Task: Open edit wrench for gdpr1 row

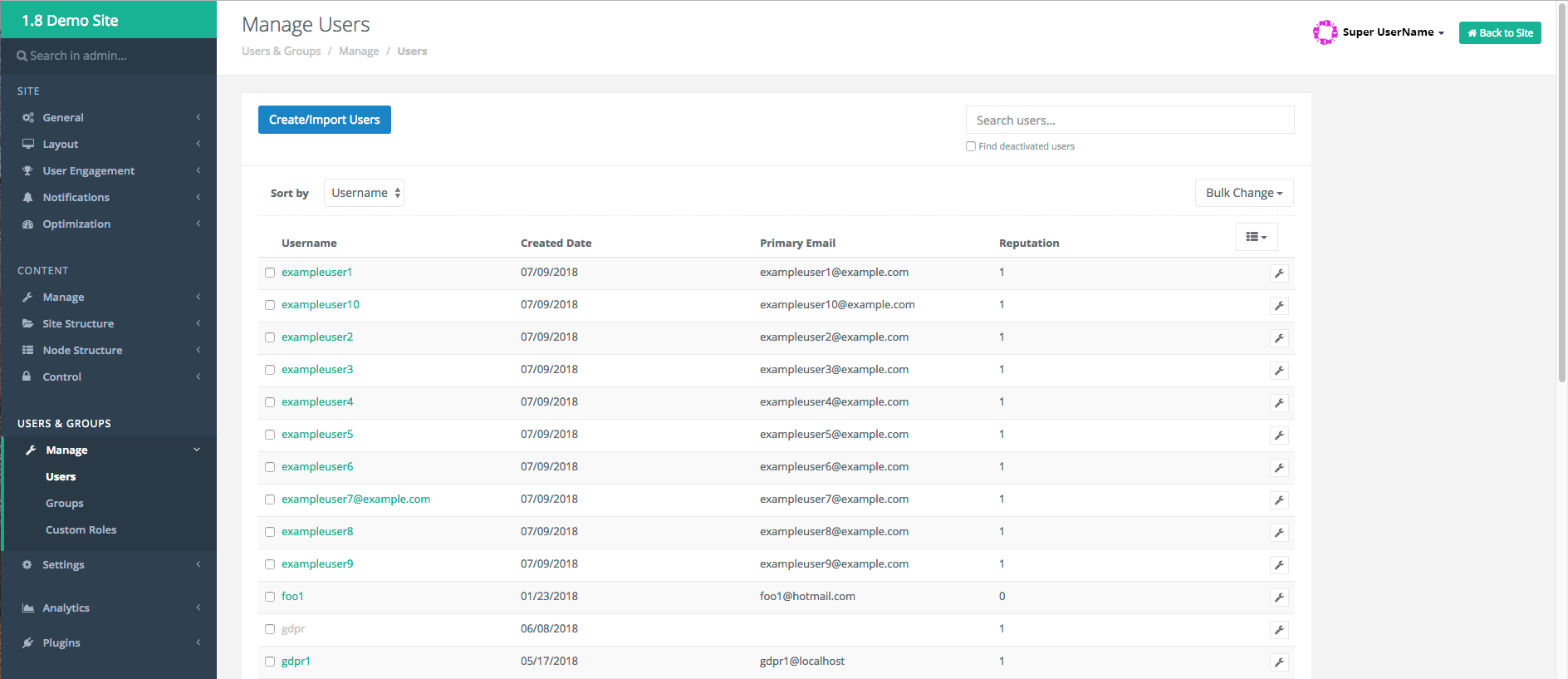Action: (1279, 662)
